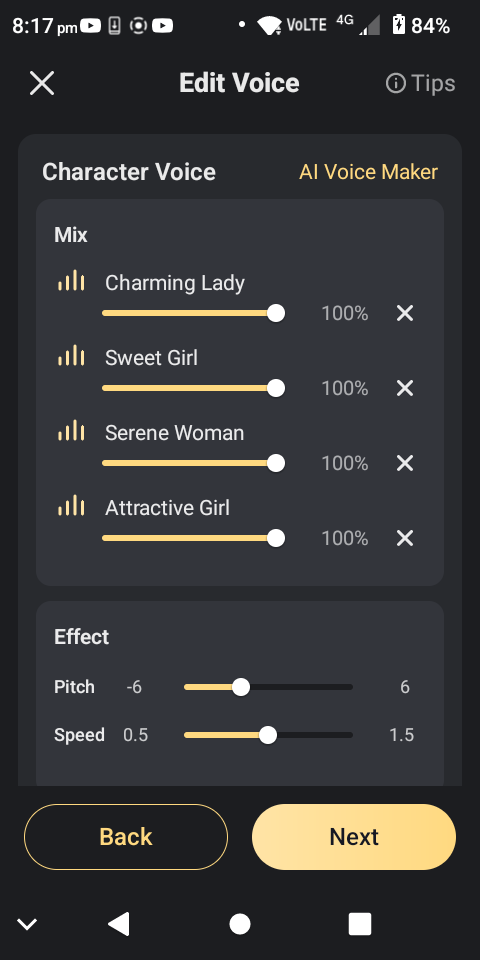This screenshot has width=480, height=960.
Task: Remove Serene Woman from the mix
Action: coord(405,463)
